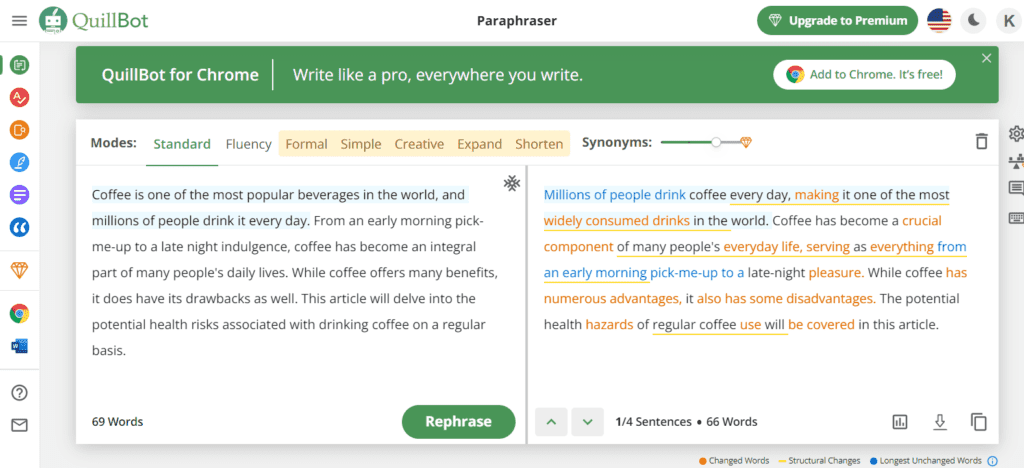Screen dimensions: 1024x468
Task: Open the Contact mail icon
Action: (x=20, y=426)
